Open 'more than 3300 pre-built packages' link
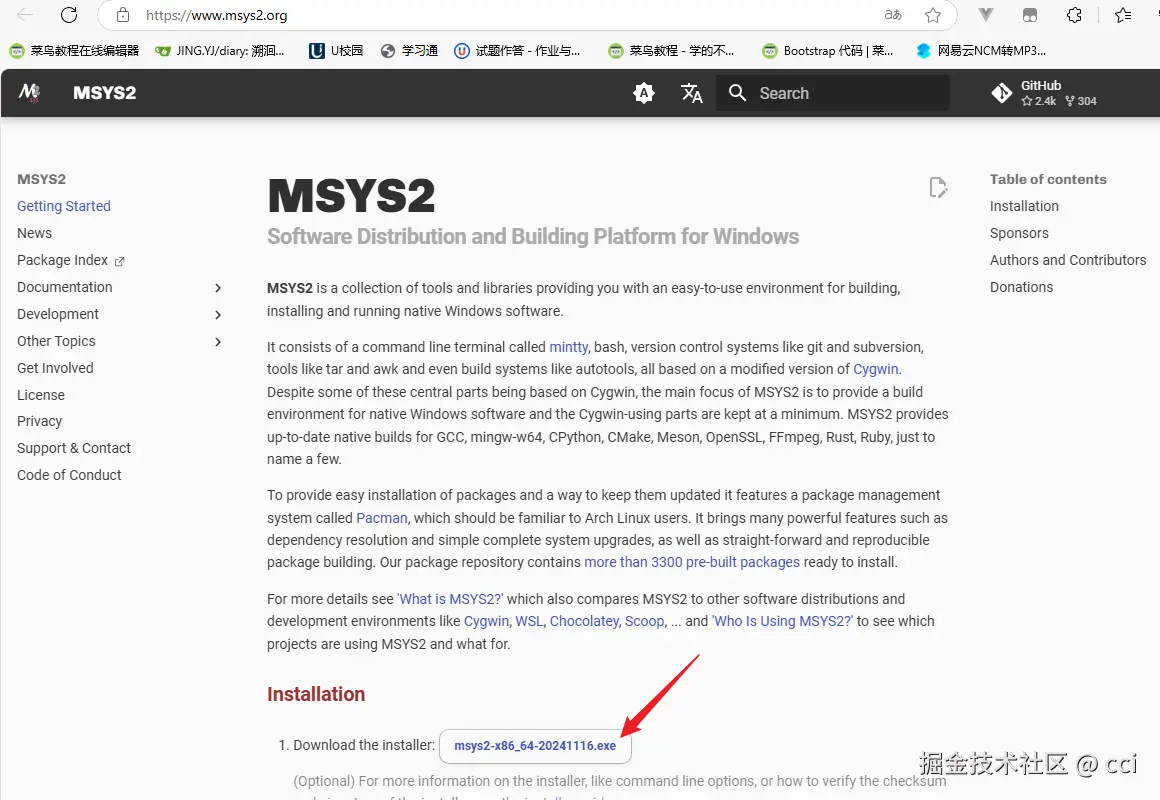 [x=692, y=562]
